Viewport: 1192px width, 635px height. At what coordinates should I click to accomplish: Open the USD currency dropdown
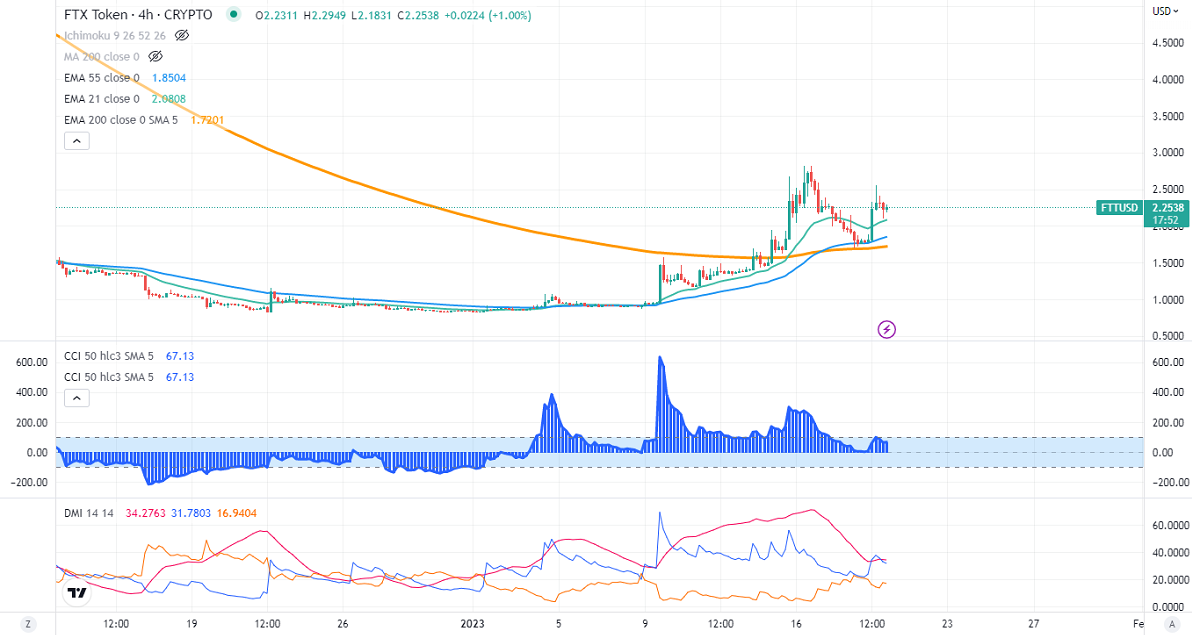pos(1164,11)
